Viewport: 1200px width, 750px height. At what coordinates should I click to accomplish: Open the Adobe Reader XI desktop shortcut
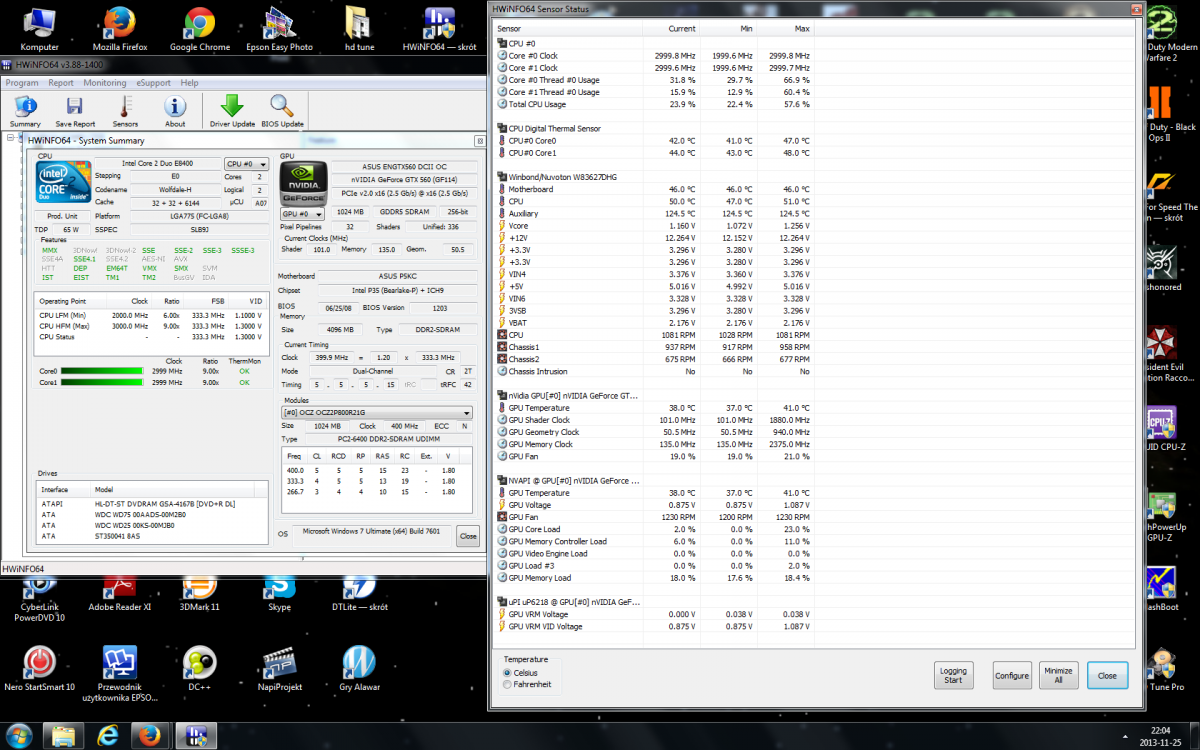point(120,595)
